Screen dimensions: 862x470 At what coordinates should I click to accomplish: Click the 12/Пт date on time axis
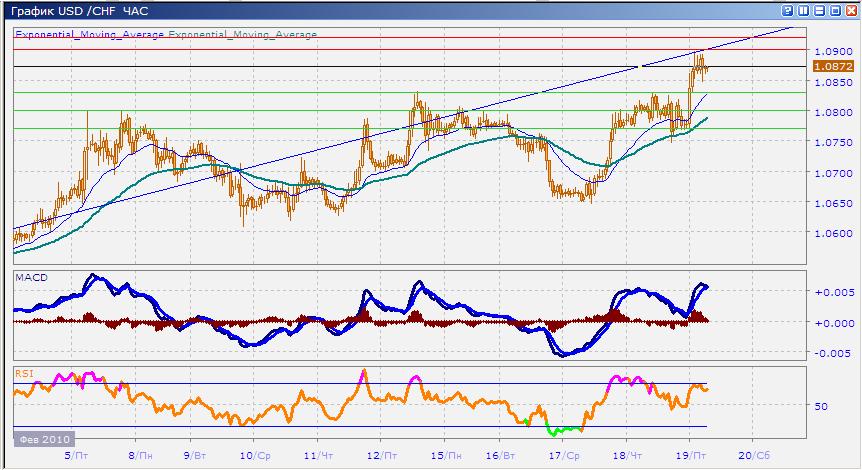pyautogui.click(x=379, y=453)
